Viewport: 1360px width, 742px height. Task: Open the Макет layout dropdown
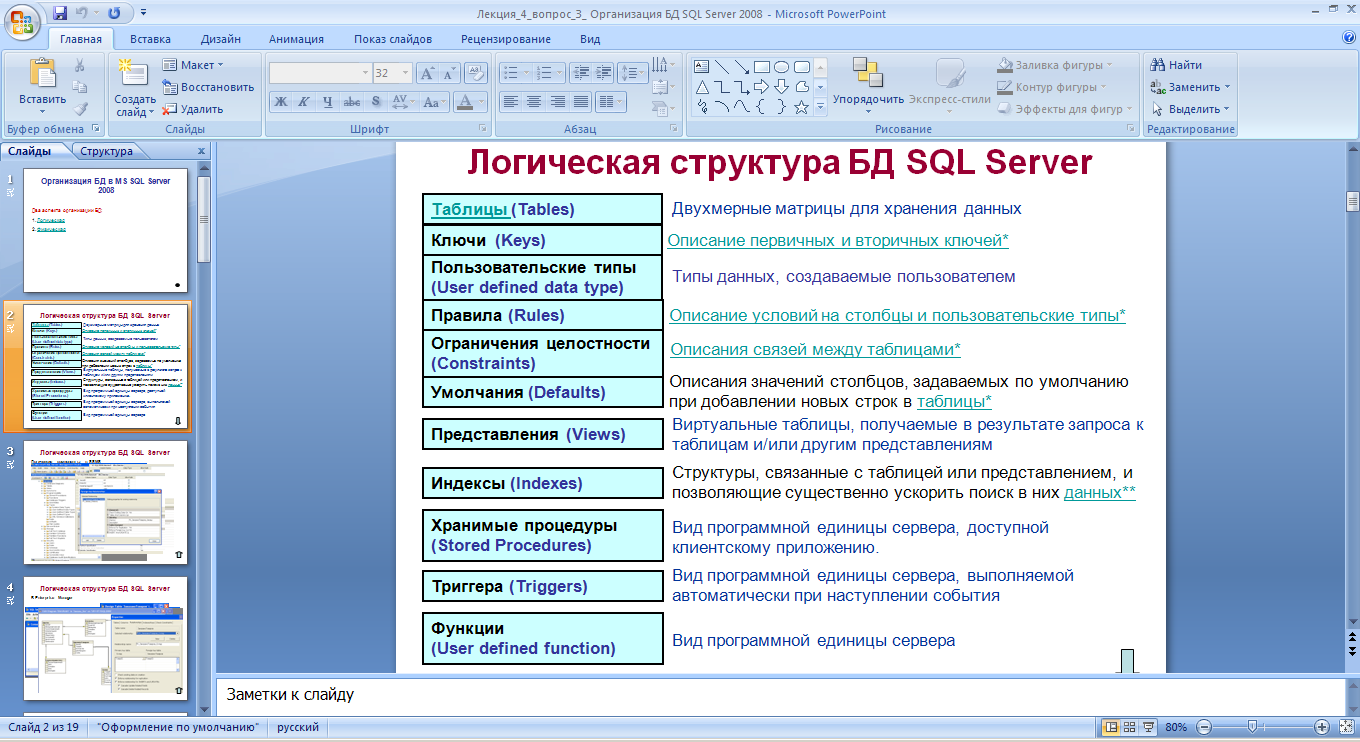pos(194,65)
